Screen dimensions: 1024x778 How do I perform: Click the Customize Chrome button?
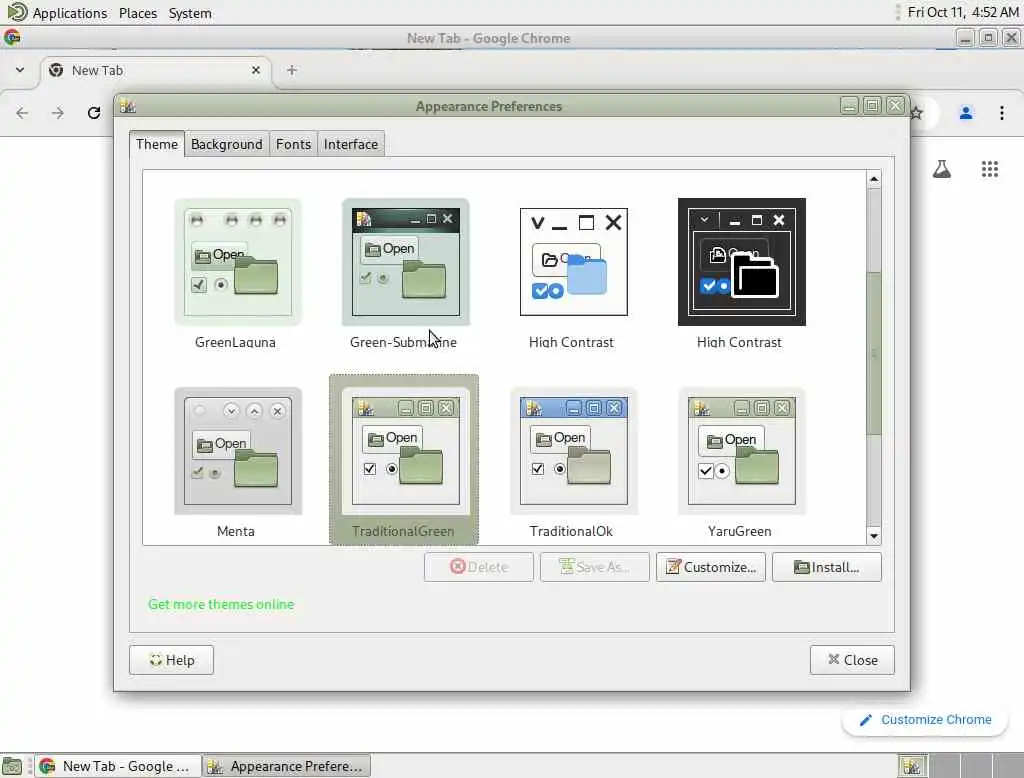click(925, 720)
